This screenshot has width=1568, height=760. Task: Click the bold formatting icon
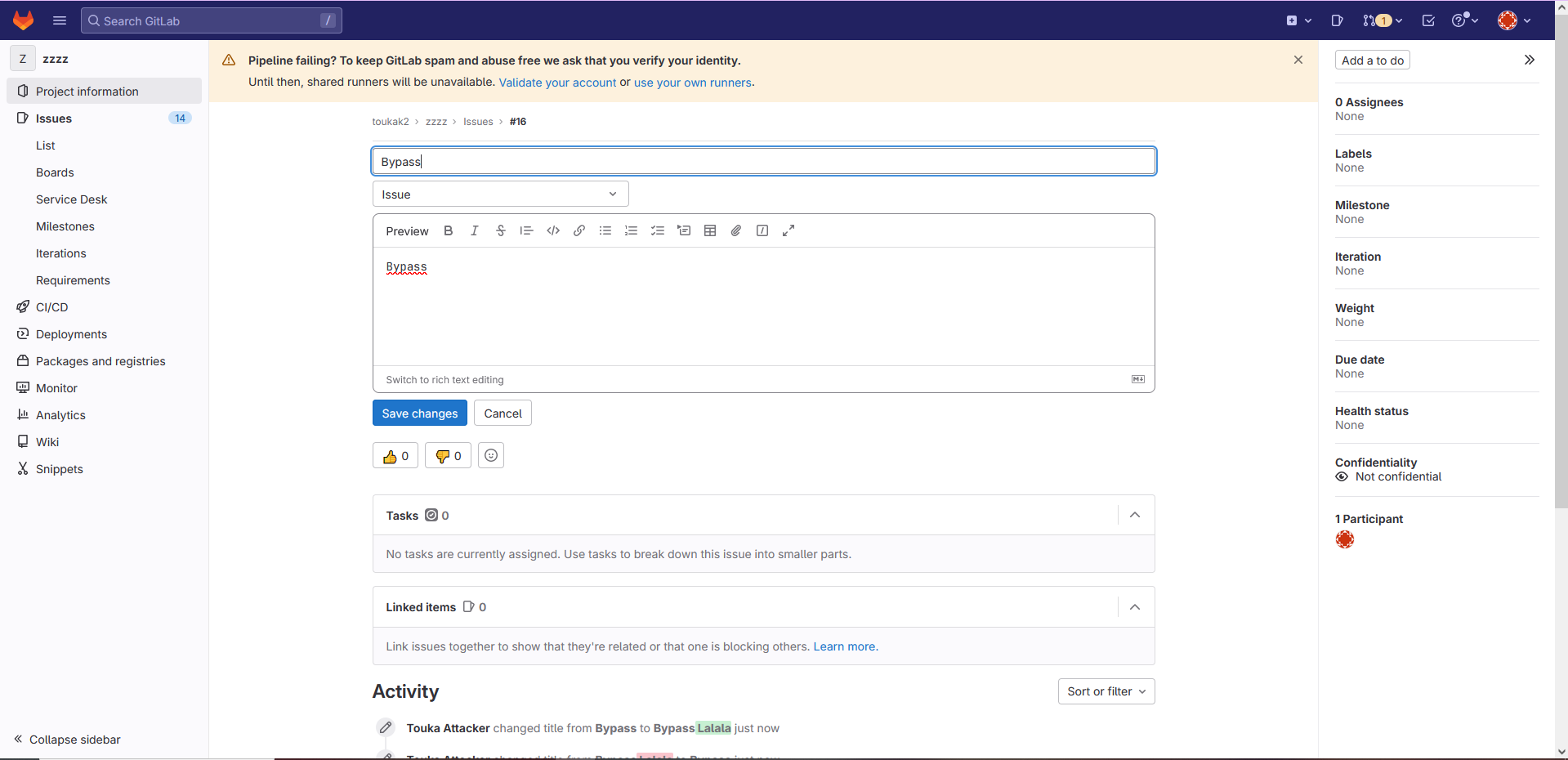point(448,231)
